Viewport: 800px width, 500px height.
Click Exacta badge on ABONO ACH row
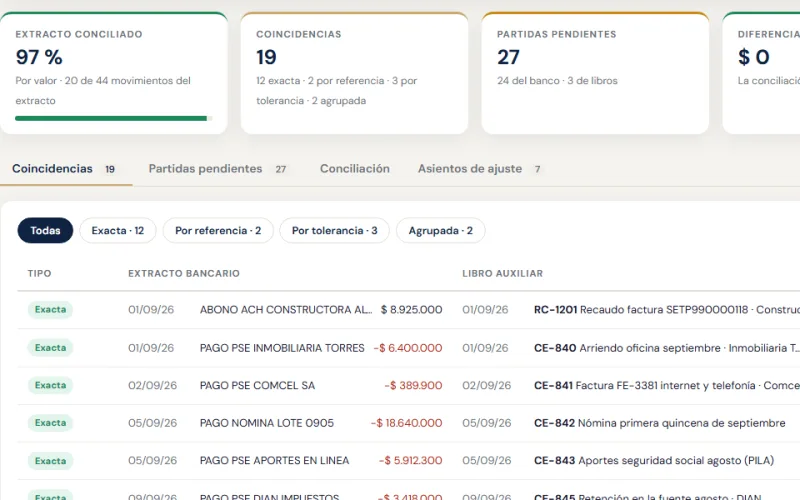(x=50, y=310)
